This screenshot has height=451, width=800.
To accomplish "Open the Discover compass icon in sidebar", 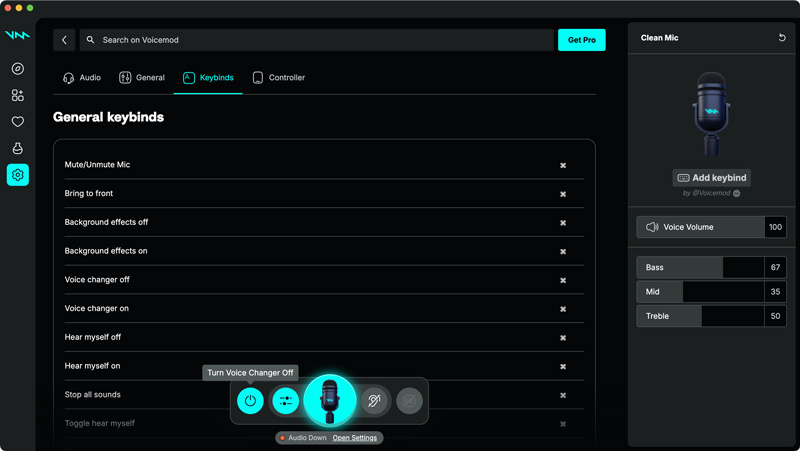I will point(17,69).
